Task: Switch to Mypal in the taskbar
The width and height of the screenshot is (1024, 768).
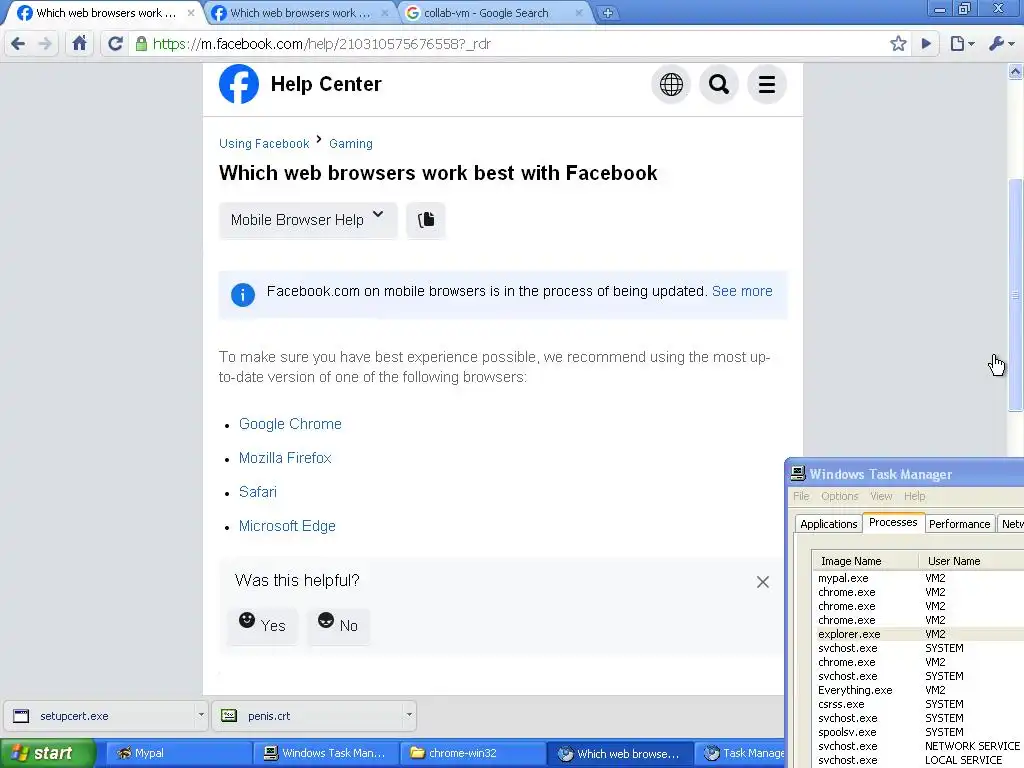Action: [x=178, y=754]
